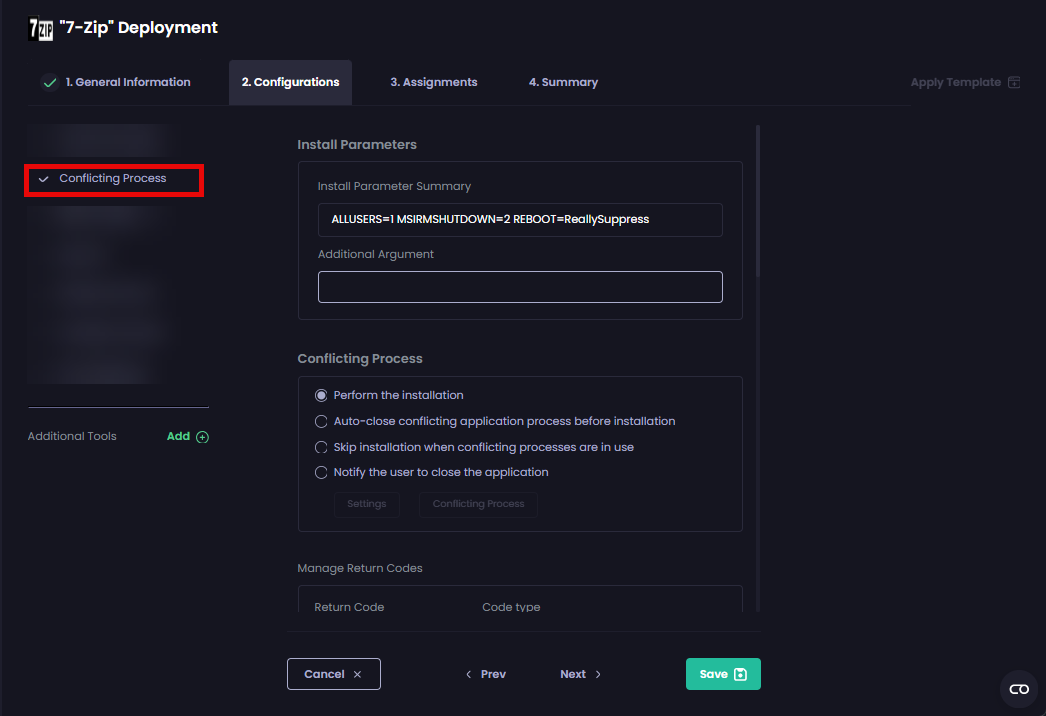The width and height of the screenshot is (1046, 716).
Task: Click the chat bubble icon at bottom right
Action: pyautogui.click(x=1018, y=689)
